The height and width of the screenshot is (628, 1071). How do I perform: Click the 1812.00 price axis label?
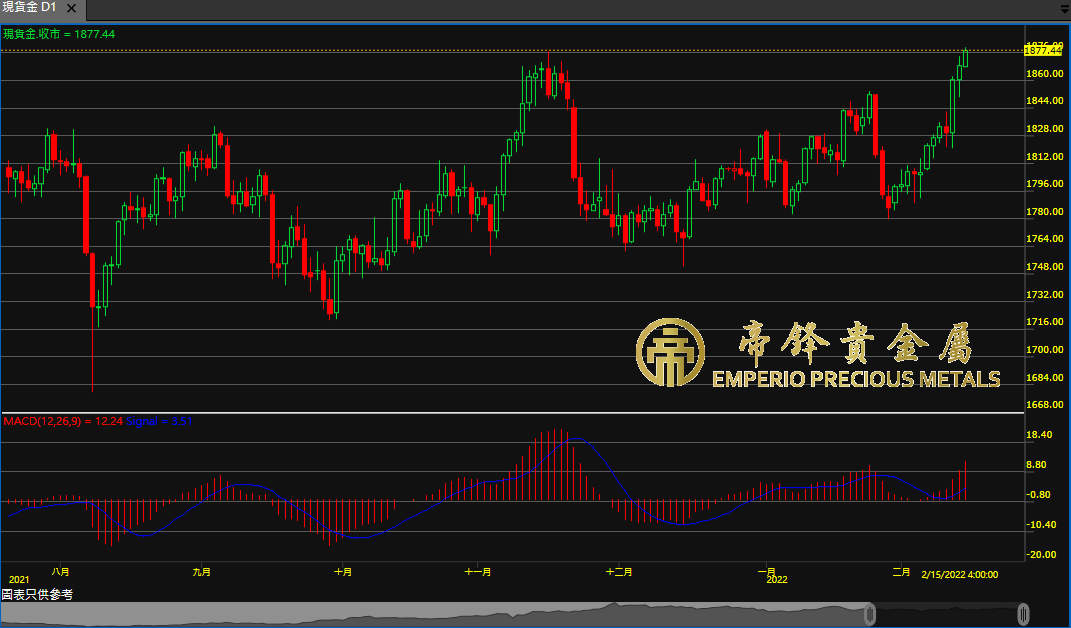pos(1045,156)
